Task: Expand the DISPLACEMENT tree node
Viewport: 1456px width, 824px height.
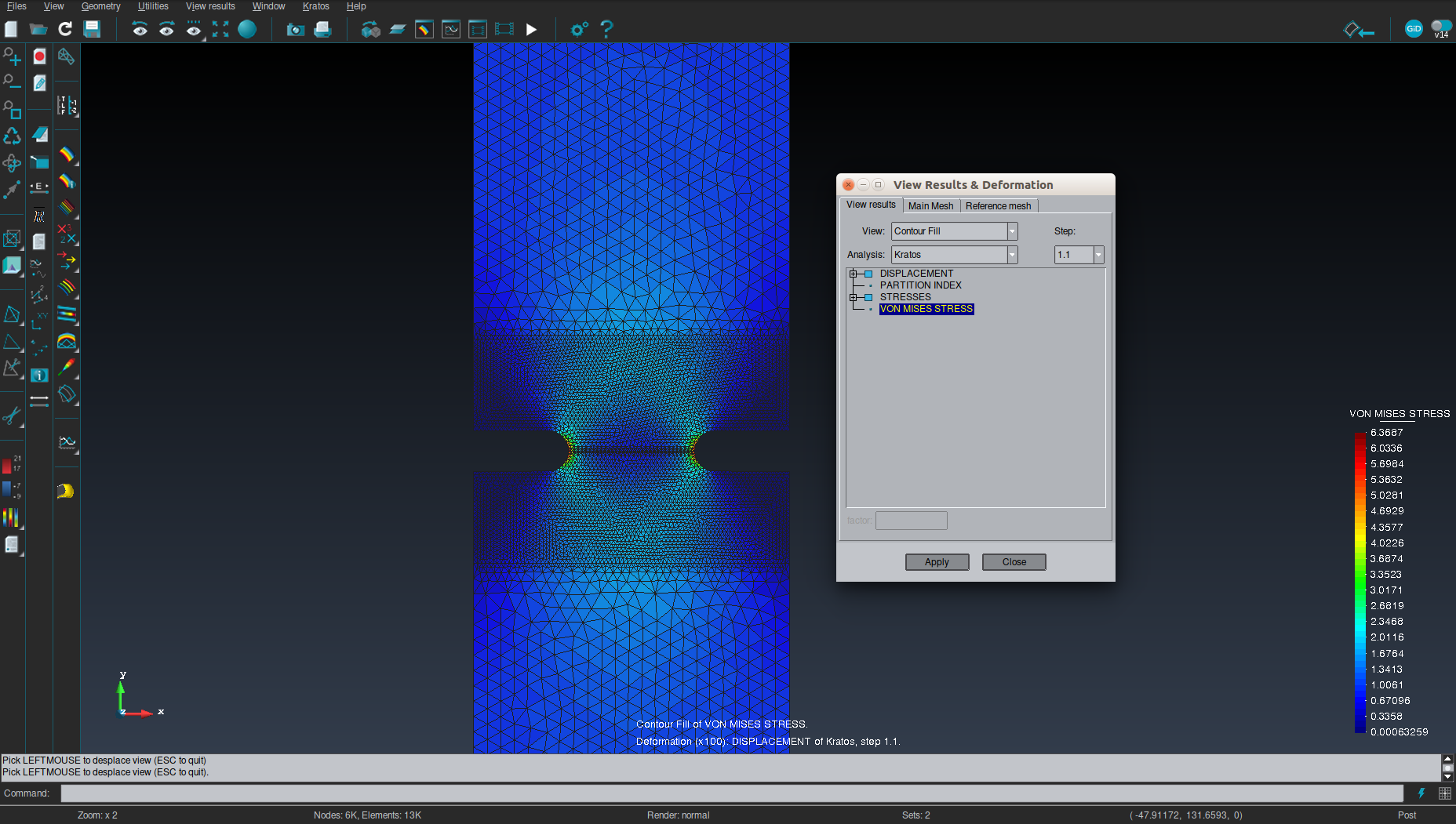Action: (854, 274)
